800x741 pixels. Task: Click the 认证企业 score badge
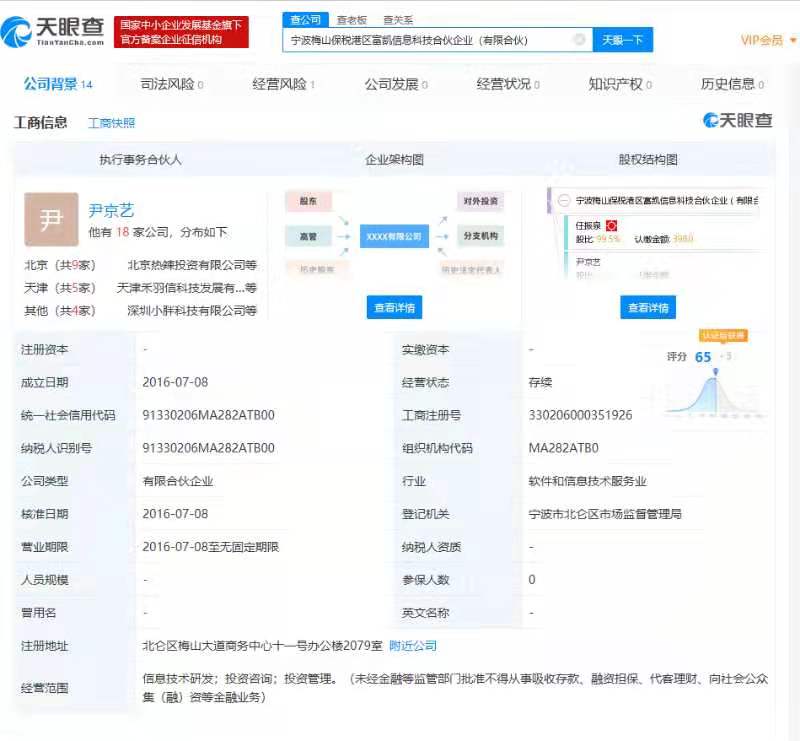(722, 336)
